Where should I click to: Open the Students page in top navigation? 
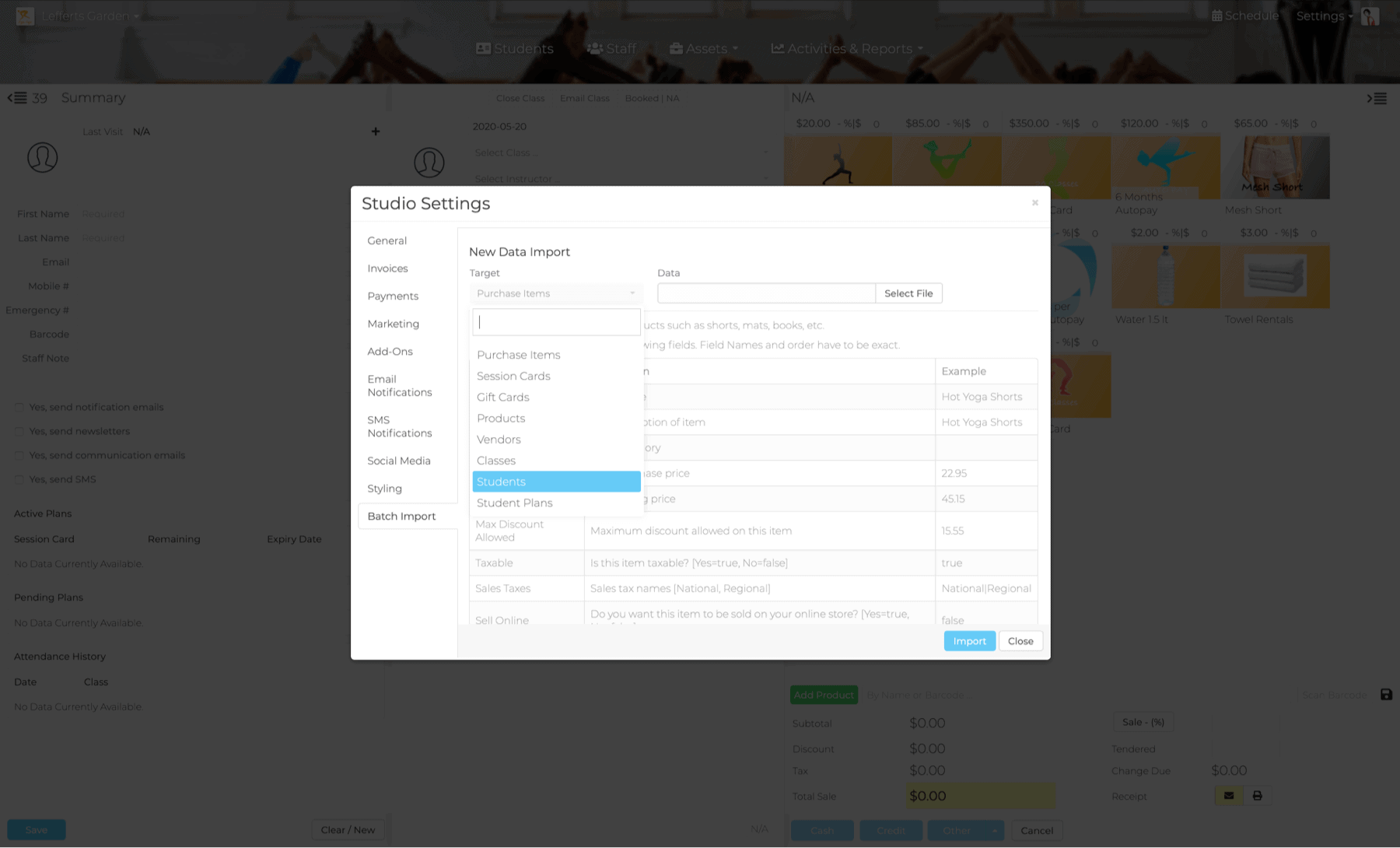click(515, 48)
